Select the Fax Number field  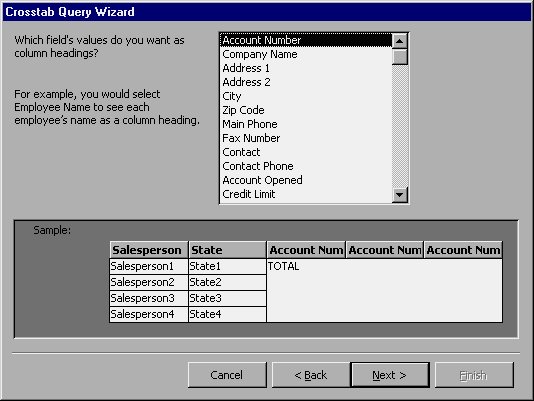pos(306,138)
